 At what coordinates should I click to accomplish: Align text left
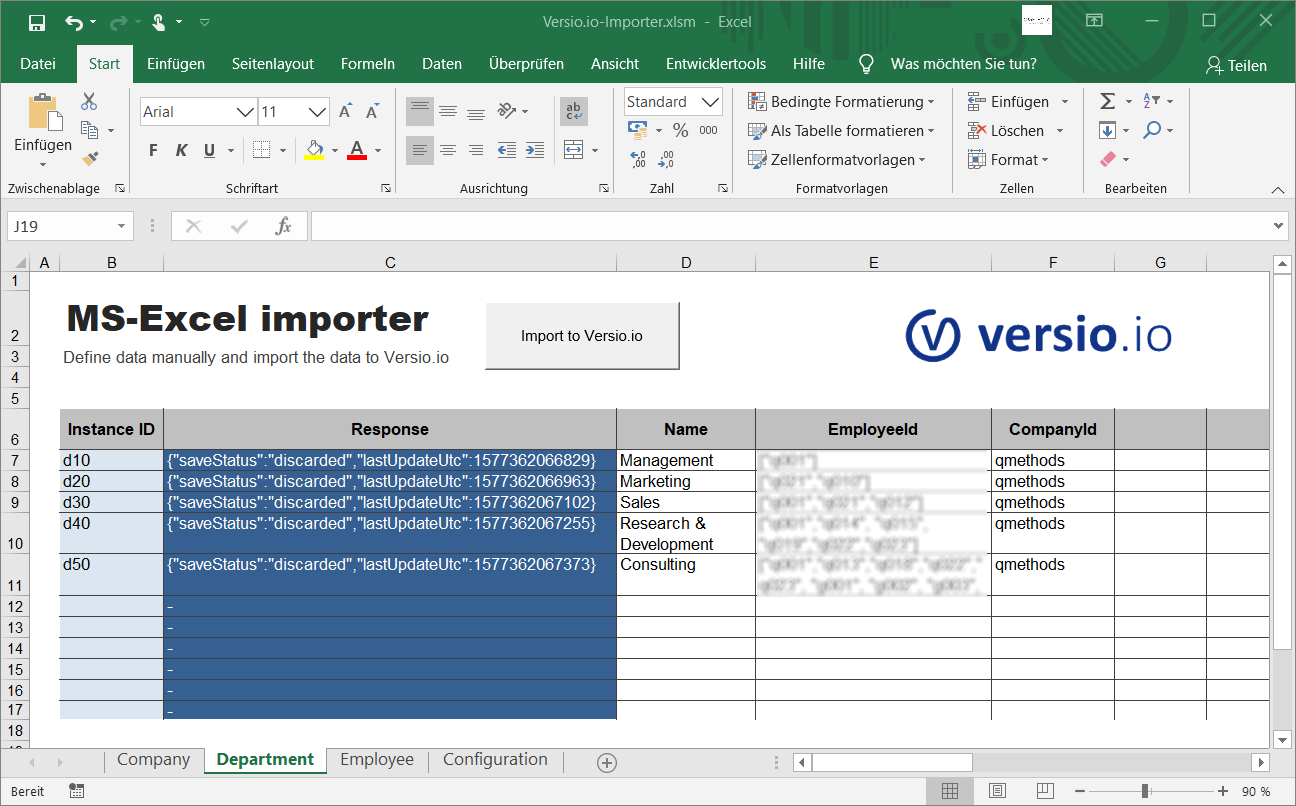pos(420,150)
